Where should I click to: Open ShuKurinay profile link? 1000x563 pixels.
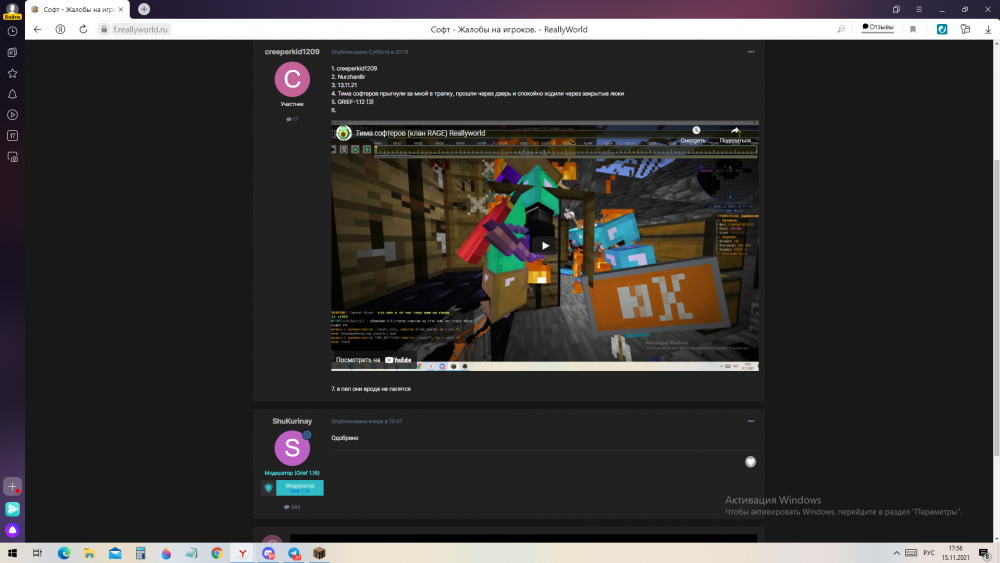pos(292,421)
